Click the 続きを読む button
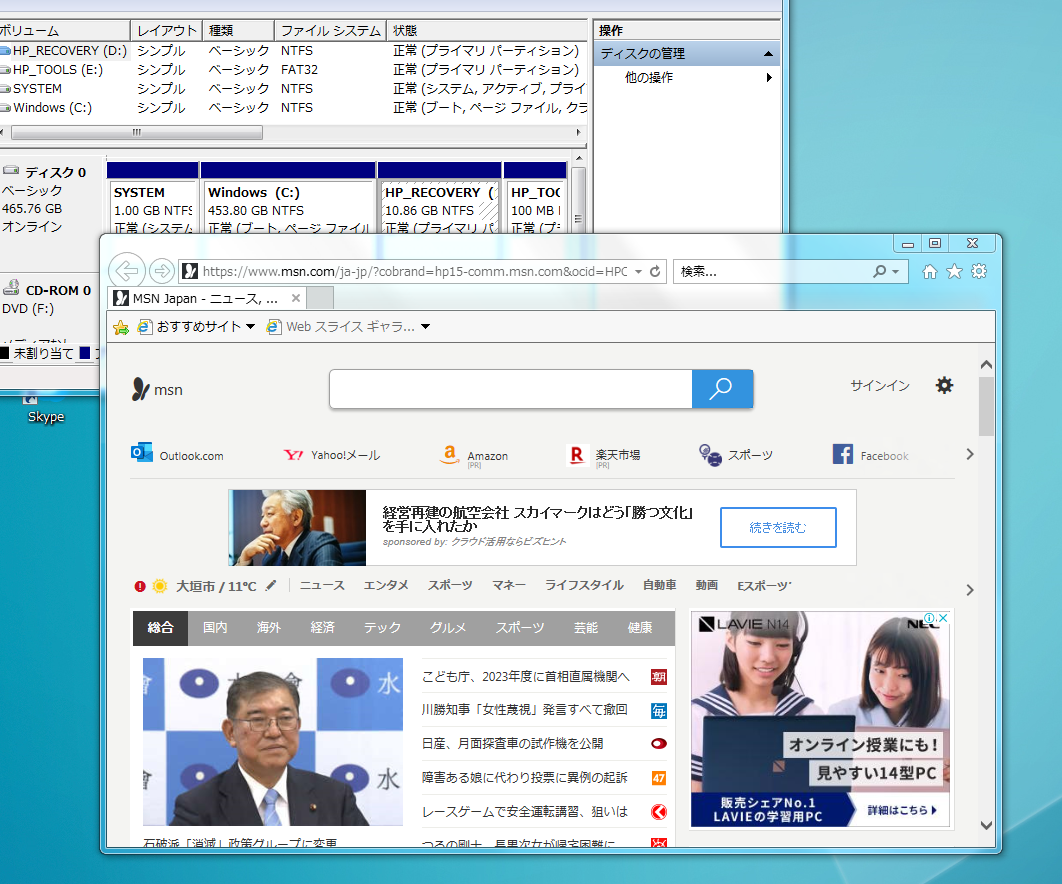Image resolution: width=1062 pixels, height=884 pixels. (778, 527)
